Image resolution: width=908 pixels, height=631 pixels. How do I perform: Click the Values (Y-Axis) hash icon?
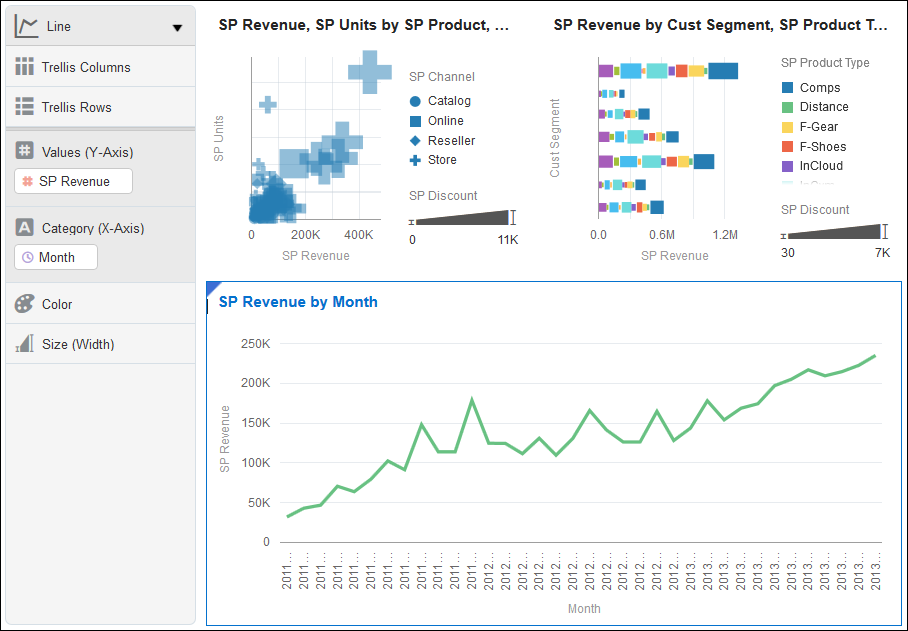point(24,151)
